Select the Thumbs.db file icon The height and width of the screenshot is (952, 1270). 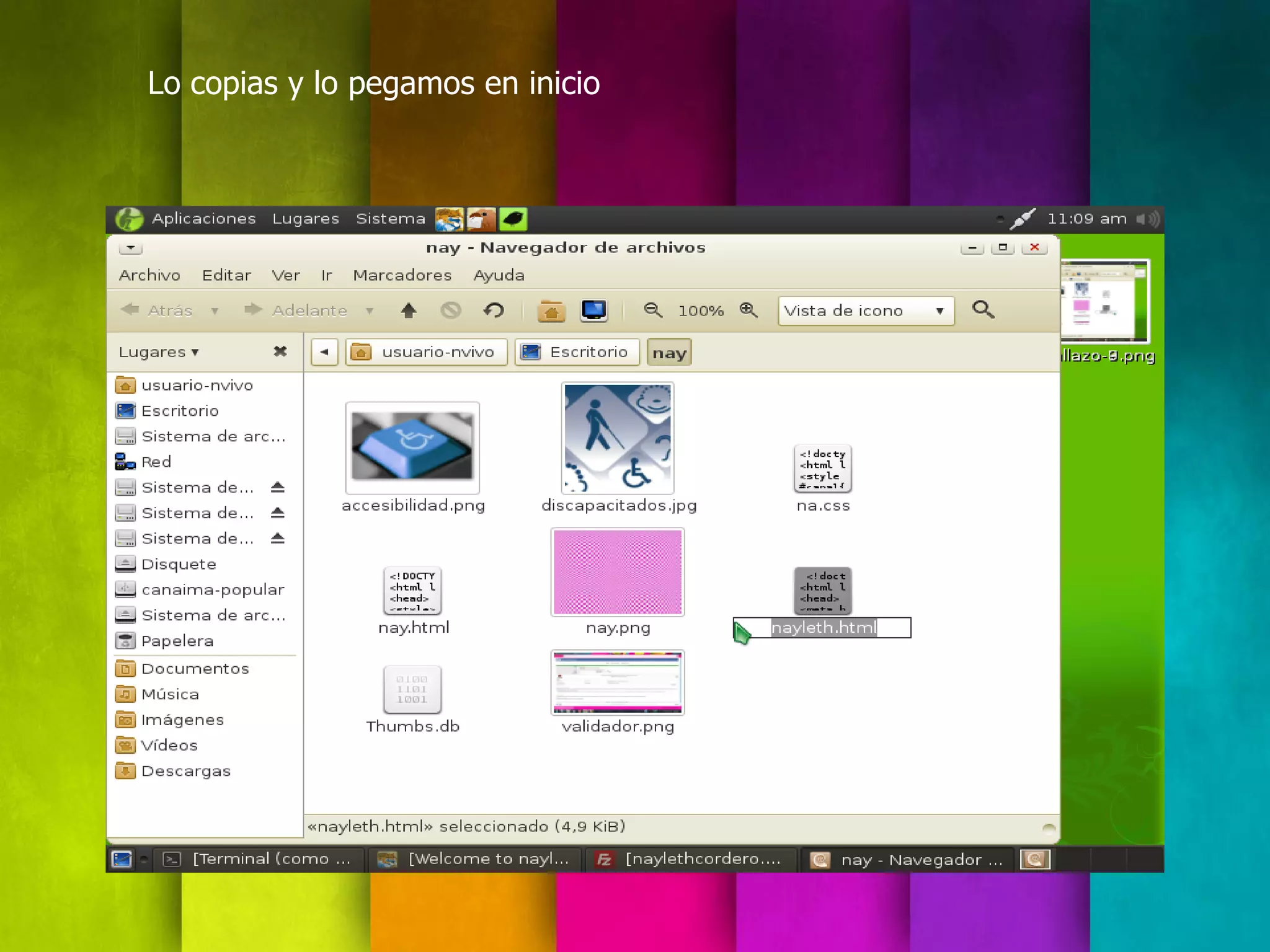[412, 689]
